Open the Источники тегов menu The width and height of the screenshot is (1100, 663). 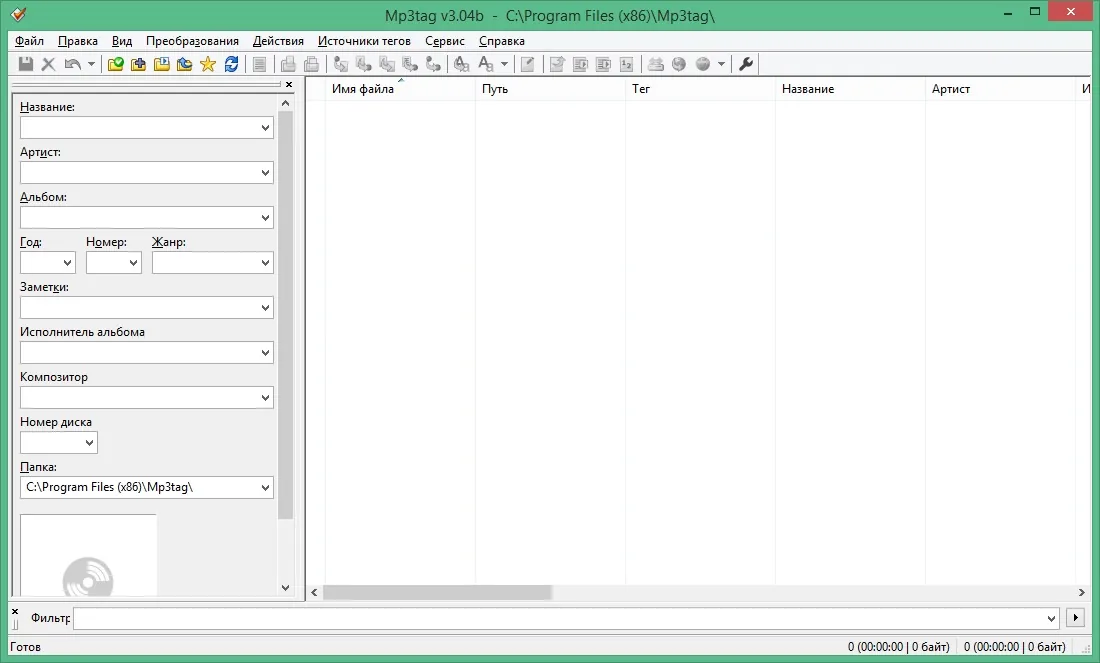pos(364,41)
